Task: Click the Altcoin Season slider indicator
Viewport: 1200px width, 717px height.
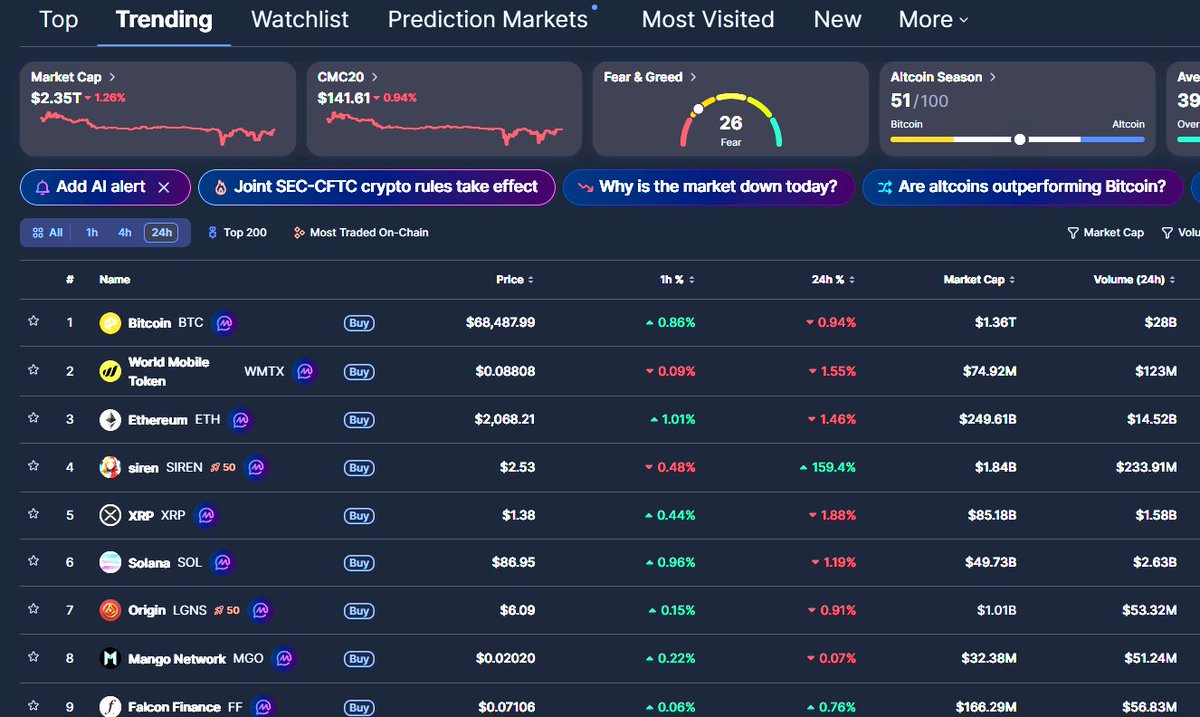Action: click(1019, 140)
